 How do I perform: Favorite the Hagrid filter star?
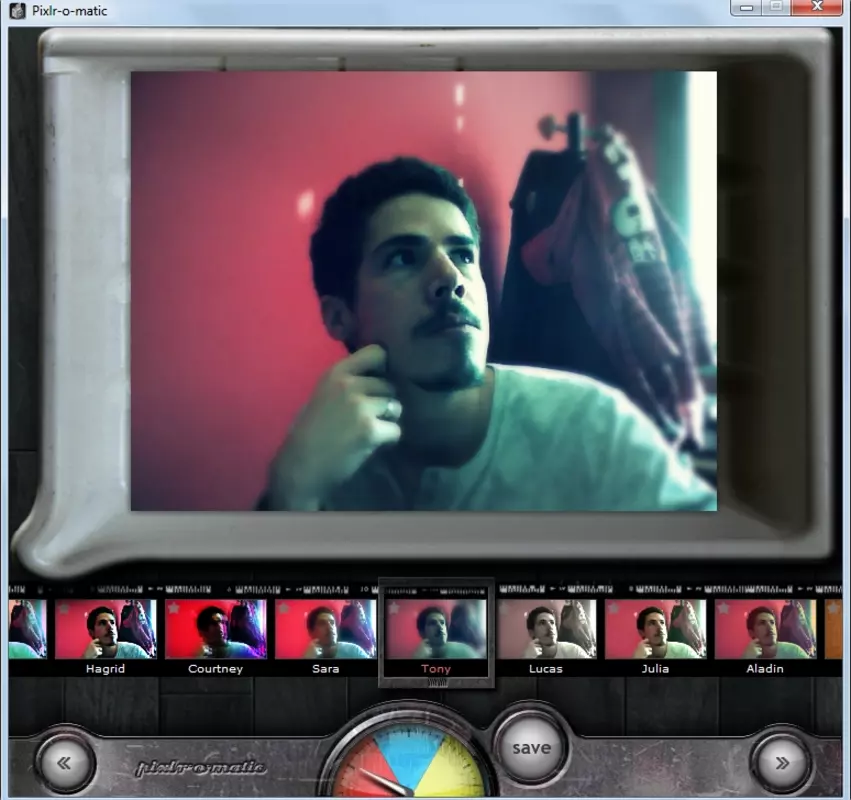pyautogui.click(x=65, y=609)
